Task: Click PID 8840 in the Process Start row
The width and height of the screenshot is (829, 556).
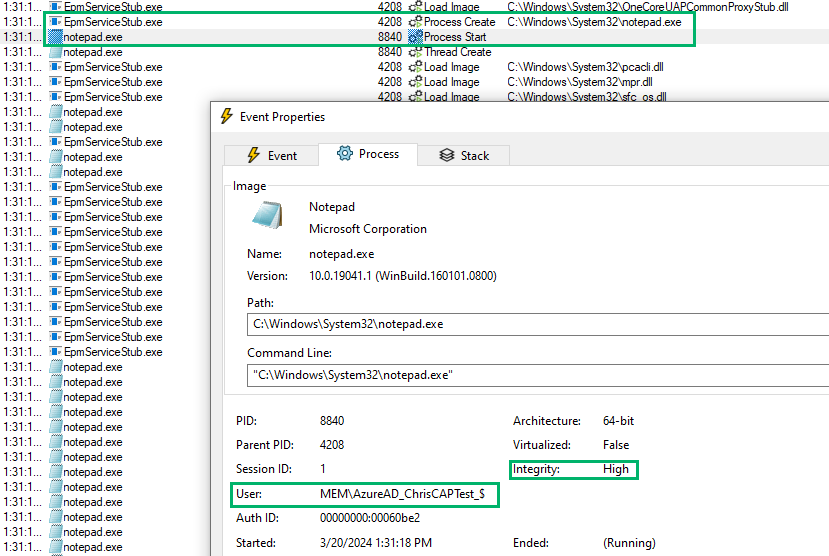Action: point(390,37)
